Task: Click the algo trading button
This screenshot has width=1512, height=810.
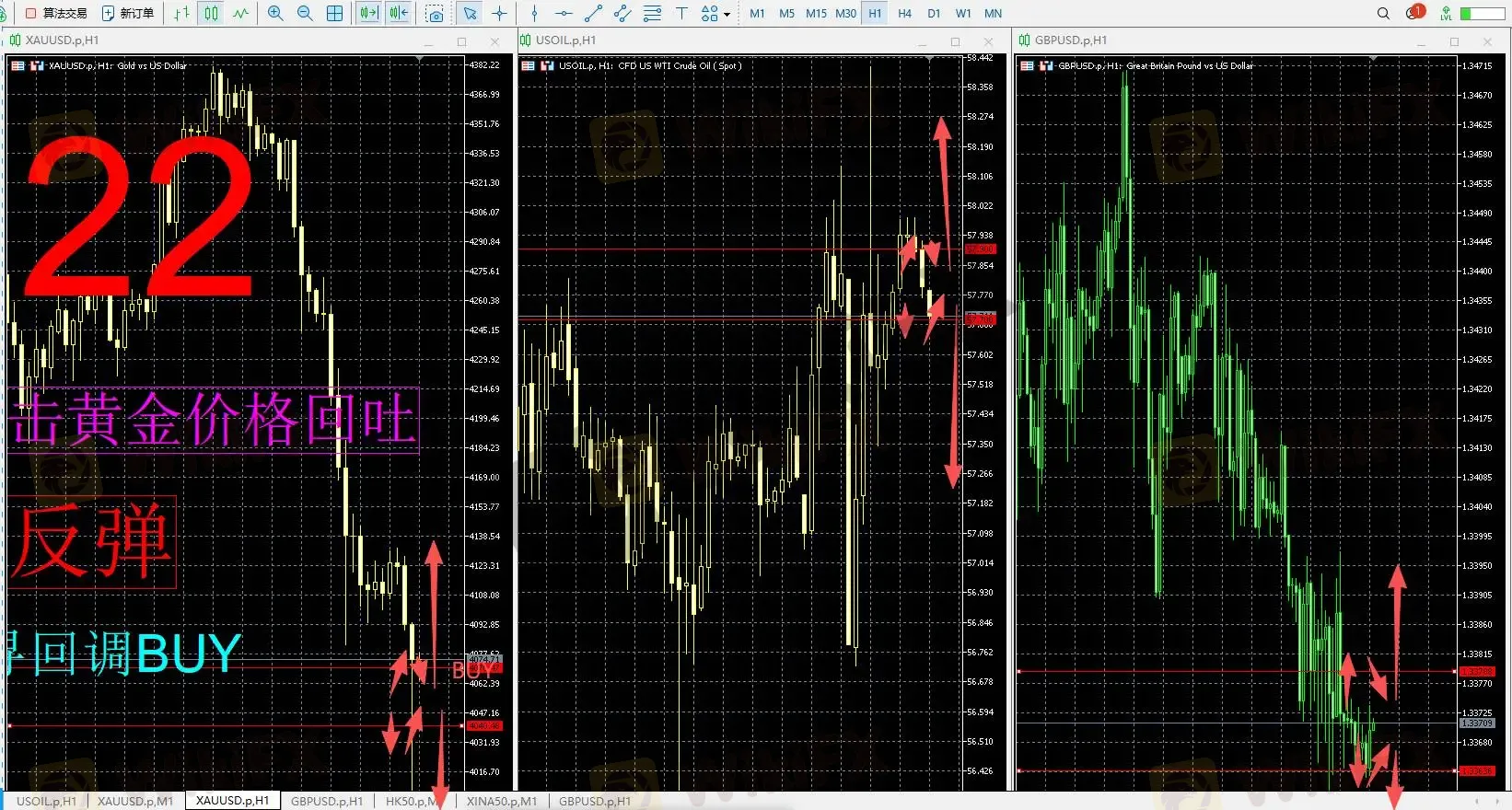Action: (56, 13)
